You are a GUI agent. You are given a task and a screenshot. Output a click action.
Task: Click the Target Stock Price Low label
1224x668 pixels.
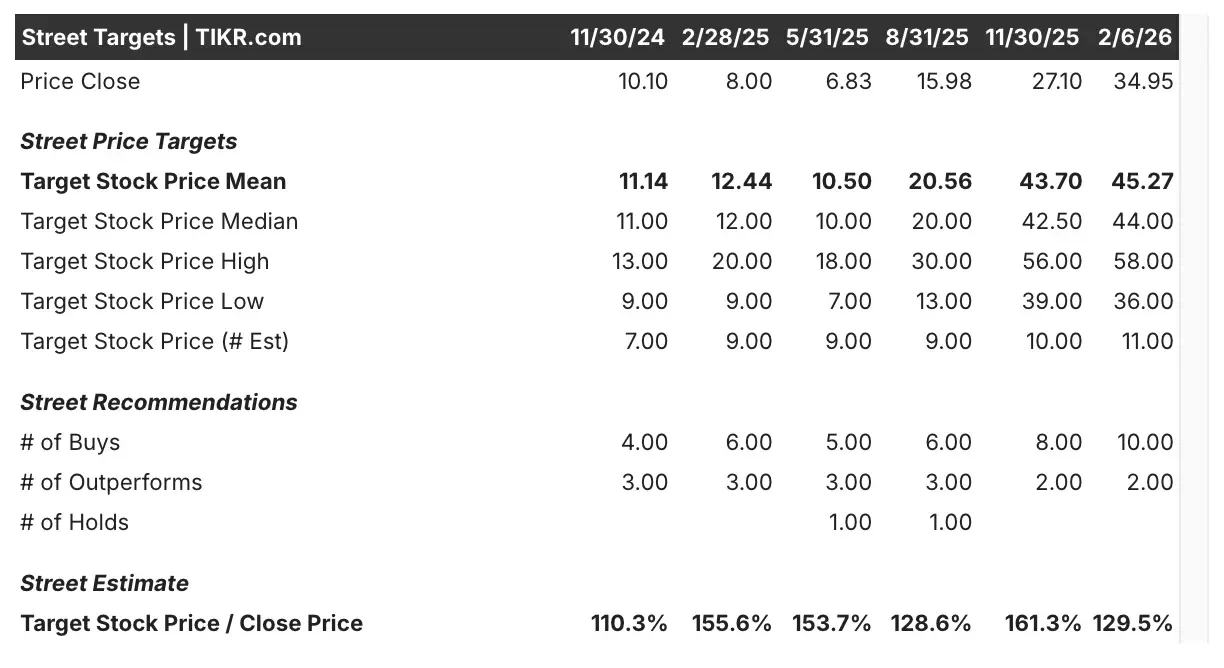pos(142,301)
